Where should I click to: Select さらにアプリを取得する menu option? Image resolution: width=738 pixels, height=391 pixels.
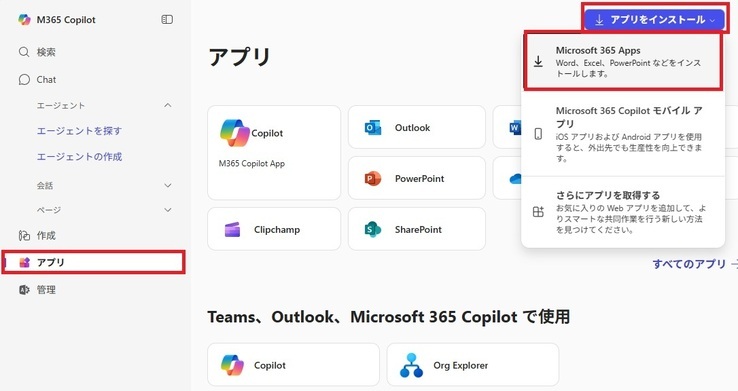623,212
